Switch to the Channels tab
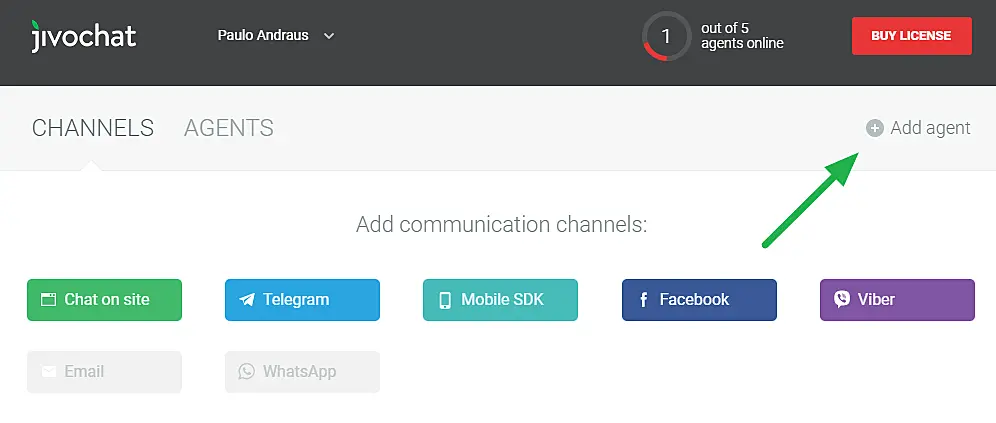The image size is (996, 423). (93, 128)
